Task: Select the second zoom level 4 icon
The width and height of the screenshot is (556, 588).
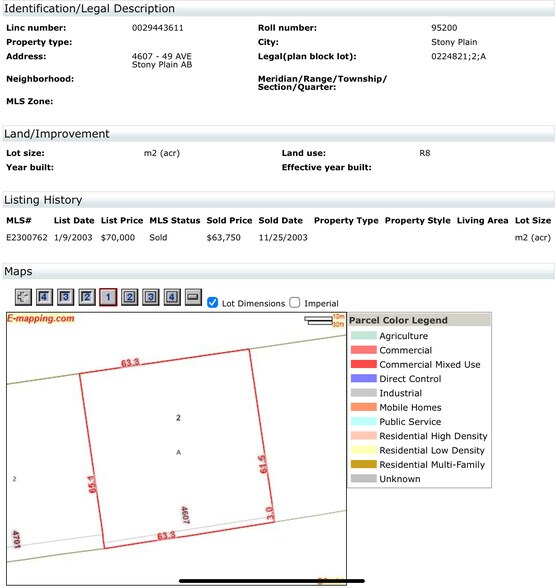Action: (x=172, y=297)
